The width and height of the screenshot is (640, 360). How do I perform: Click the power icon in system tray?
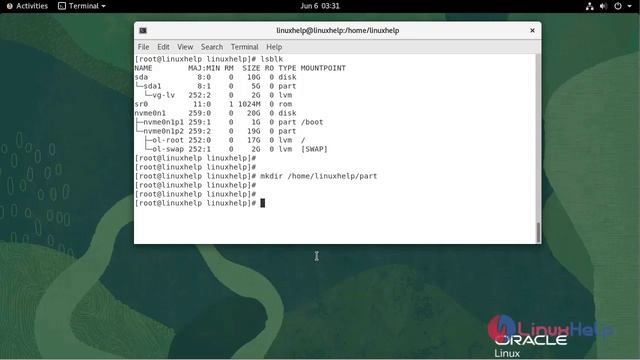[x=618, y=6]
